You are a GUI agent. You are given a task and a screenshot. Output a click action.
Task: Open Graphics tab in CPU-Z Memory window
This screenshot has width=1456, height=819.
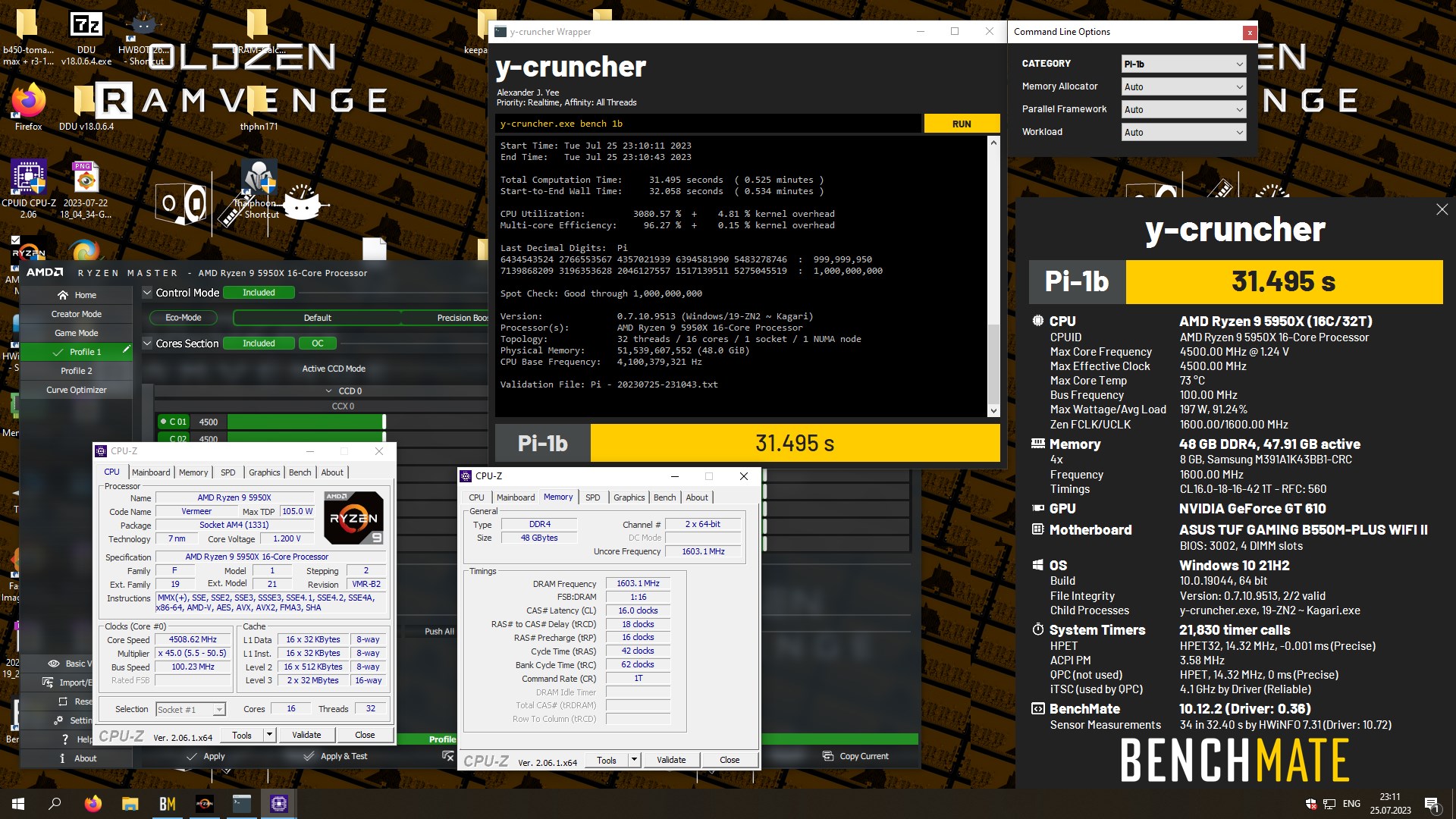click(x=629, y=497)
